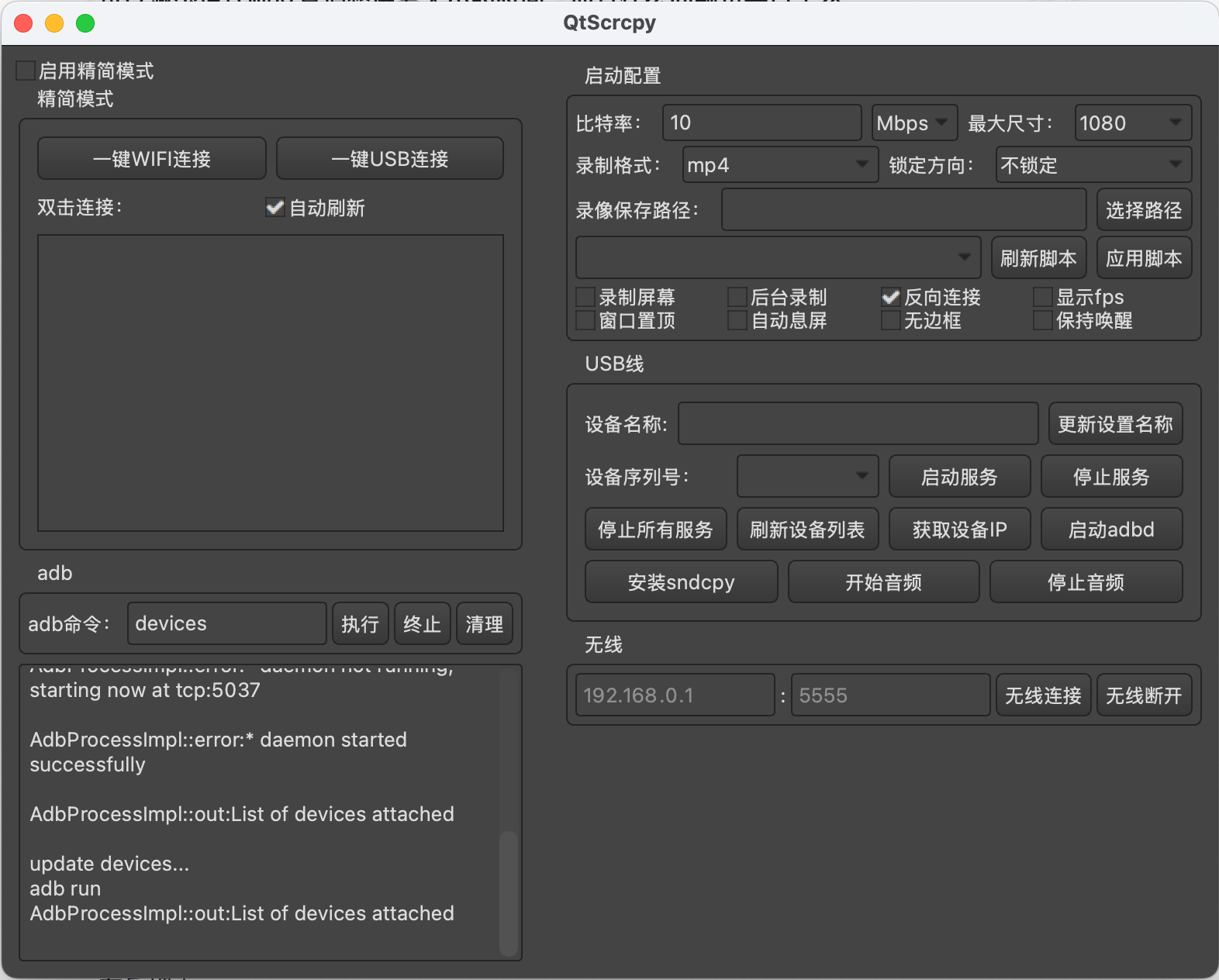Open the 锁定方向 不锁定 dropdown
This screenshot has height=980, width=1219.
click(1094, 165)
